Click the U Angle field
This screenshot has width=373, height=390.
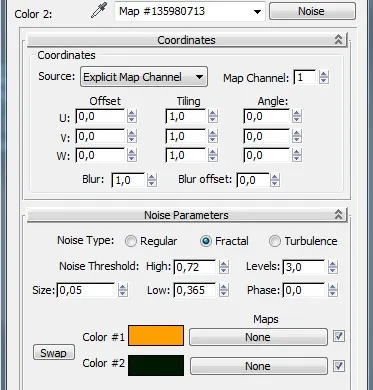[266, 116]
